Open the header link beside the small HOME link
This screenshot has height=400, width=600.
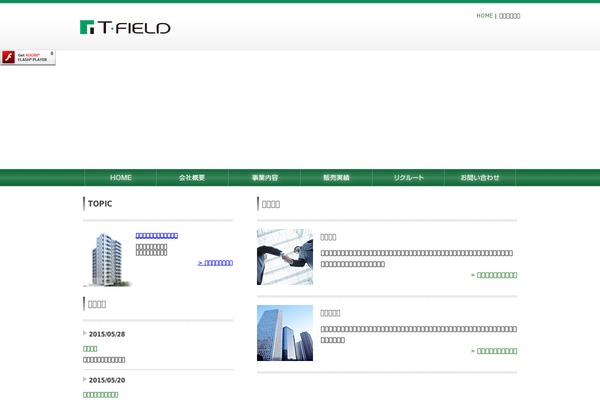pyautogui.click(x=509, y=16)
